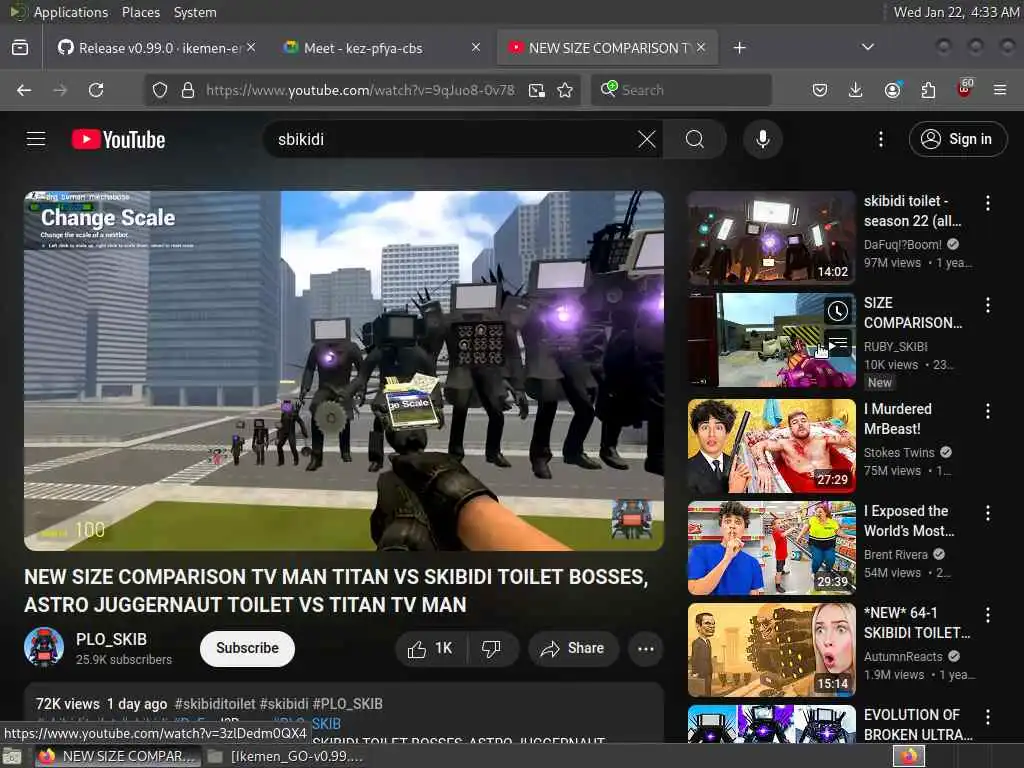This screenshot has height=768, width=1024.
Task: Open 'I Exposed the World's Most' title
Action: click(x=908, y=520)
